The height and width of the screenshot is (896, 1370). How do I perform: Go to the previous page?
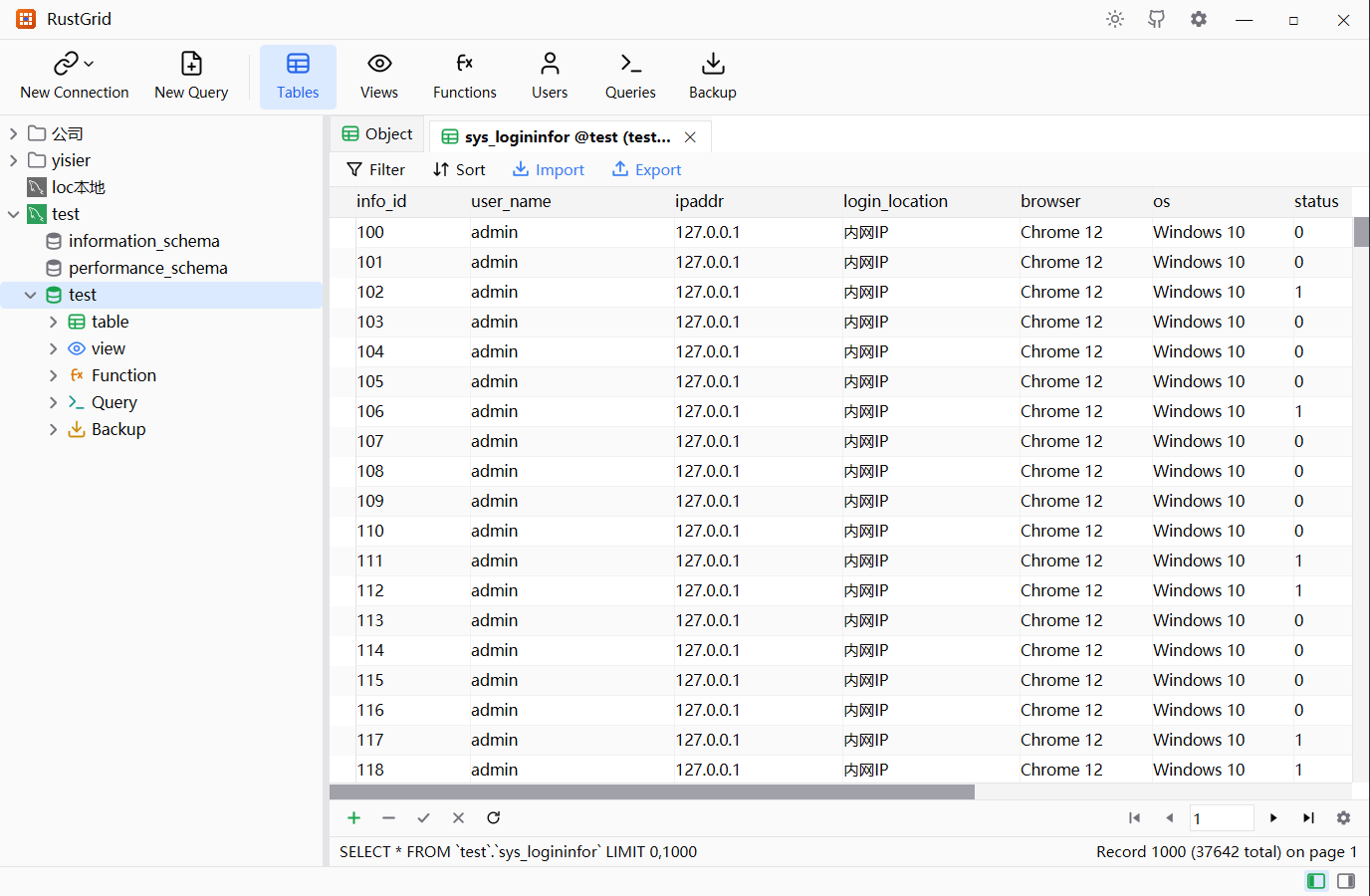pyautogui.click(x=1169, y=817)
